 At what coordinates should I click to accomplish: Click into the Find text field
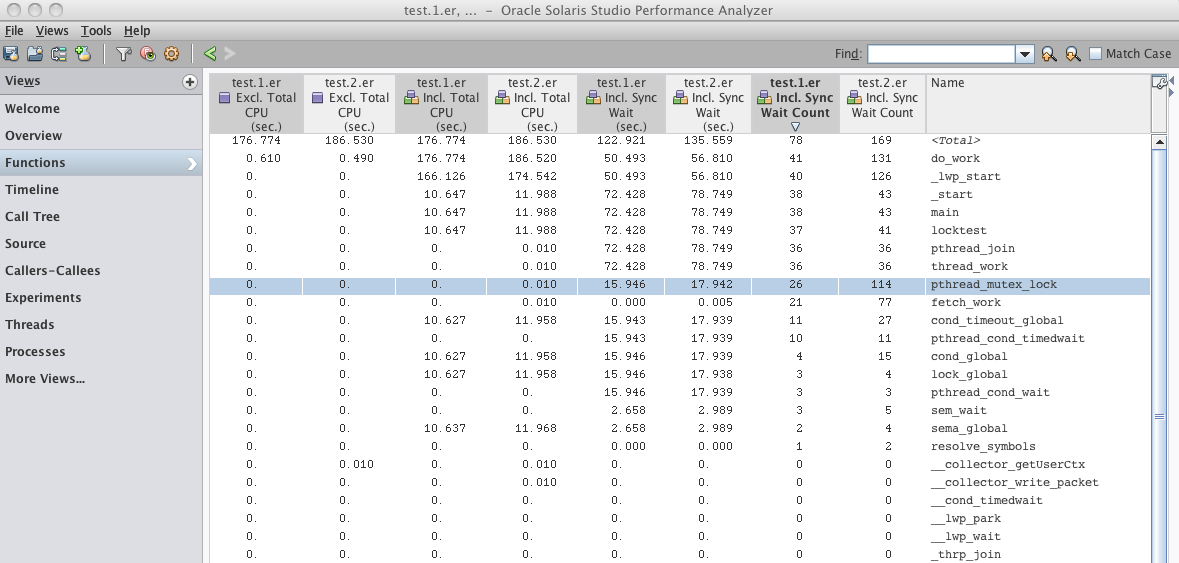(941, 53)
